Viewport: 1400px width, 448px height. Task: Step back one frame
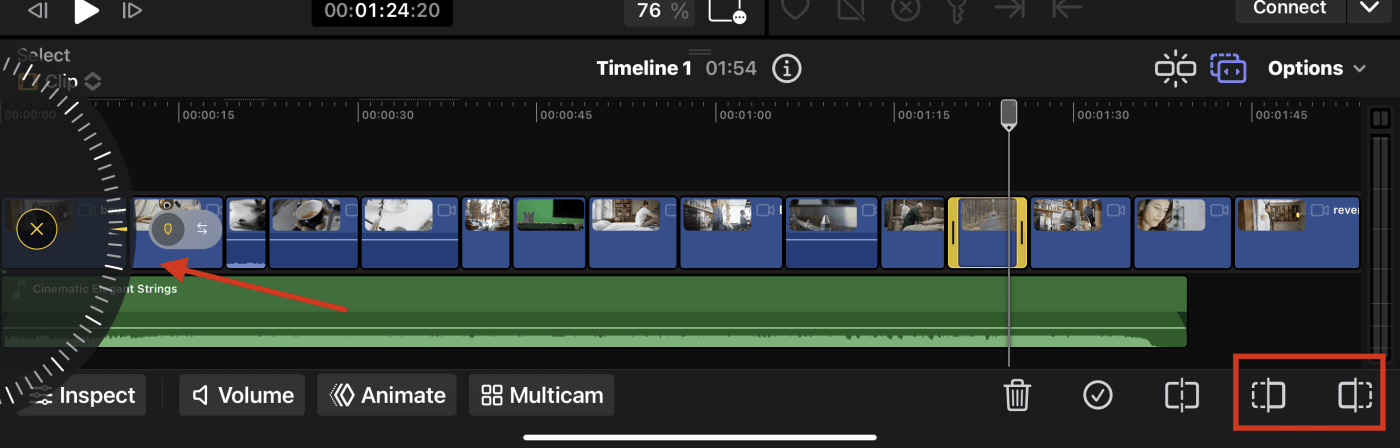(x=38, y=11)
